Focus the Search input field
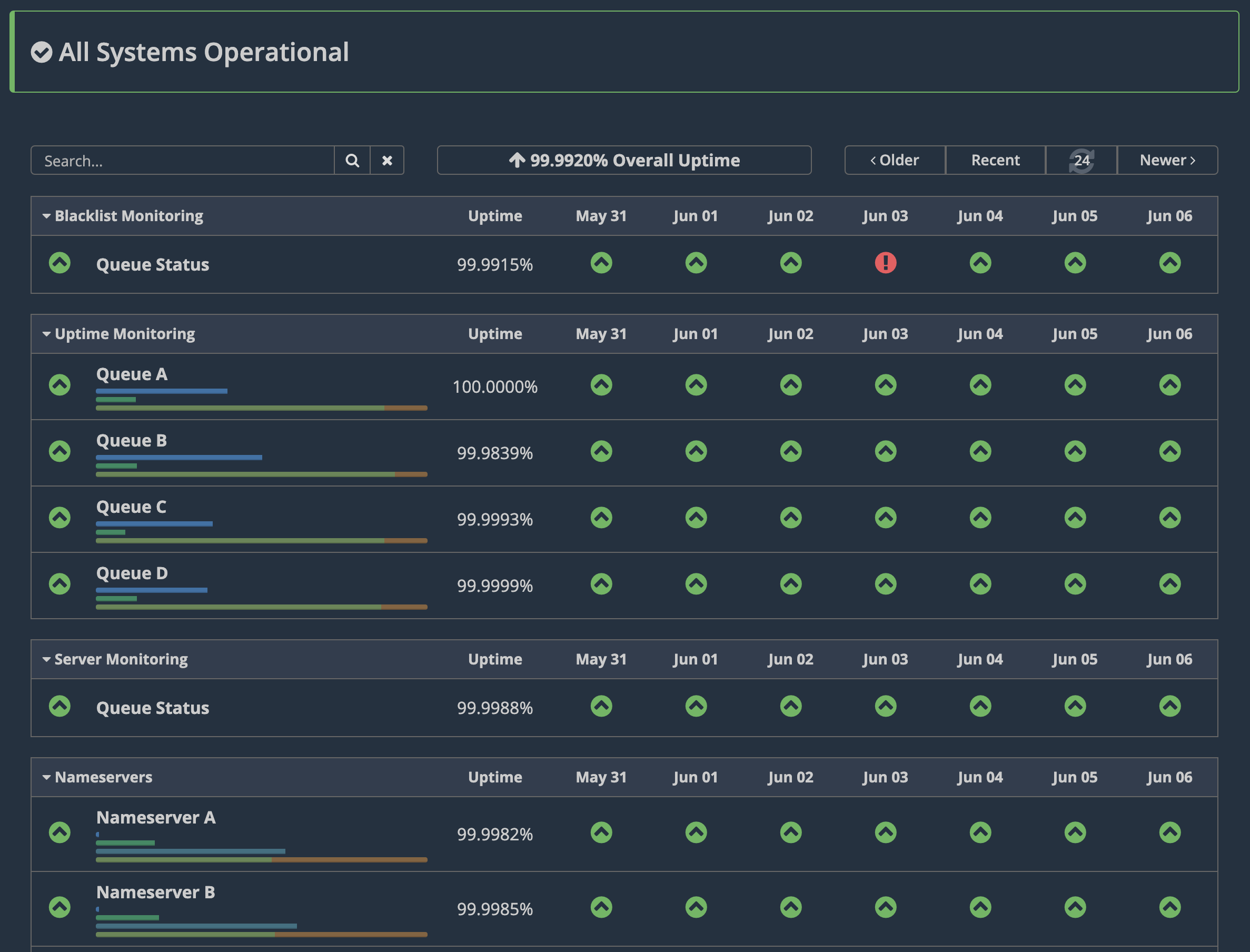1250x952 pixels. click(183, 161)
